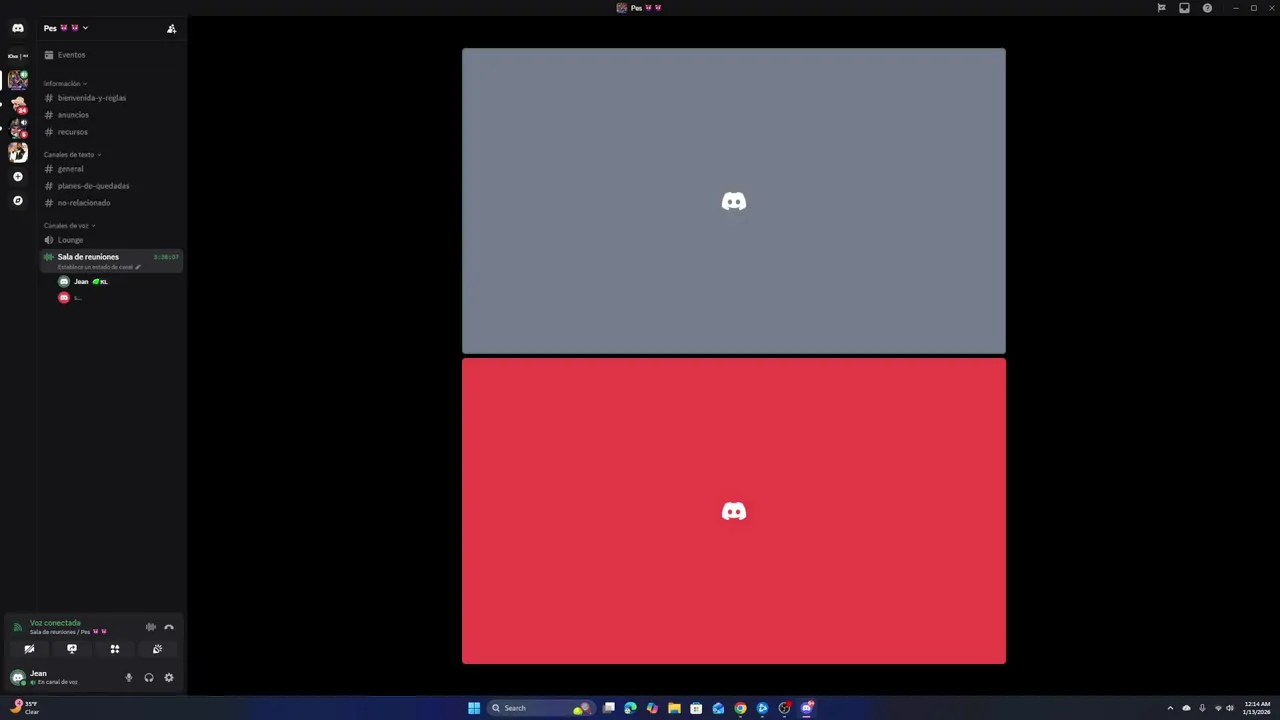Show hidden system tray icons chevron
The width and height of the screenshot is (1280, 720).
click(1170, 708)
